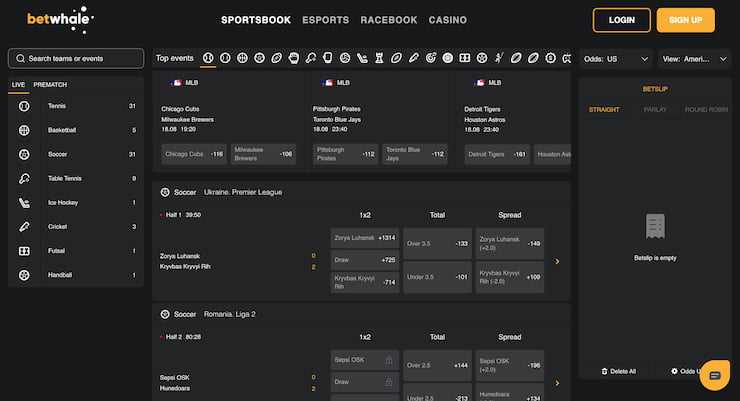Switch to ESPORTS section
The width and height of the screenshot is (740, 401).
tap(326, 20)
